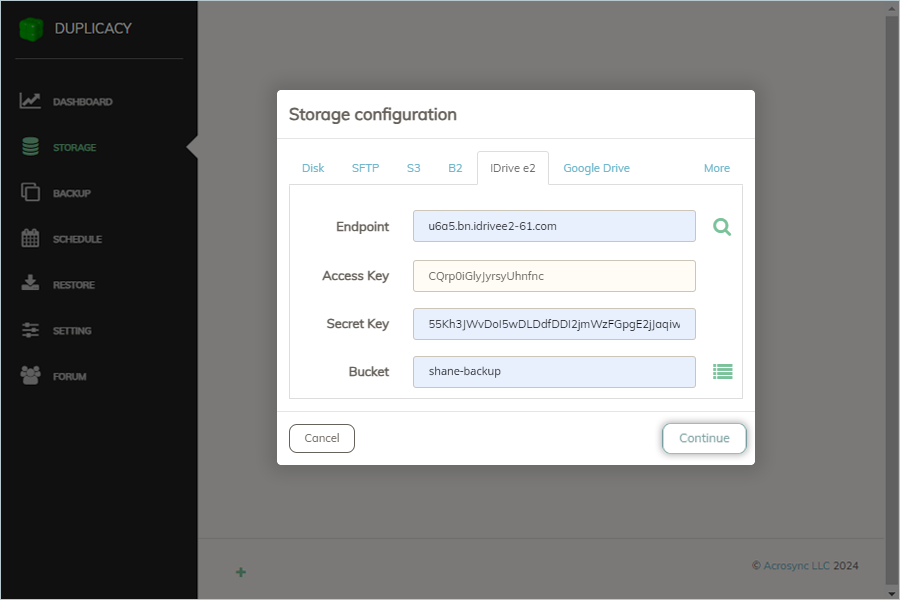
Task: Open the Forum people icon
Action: [x=30, y=376]
